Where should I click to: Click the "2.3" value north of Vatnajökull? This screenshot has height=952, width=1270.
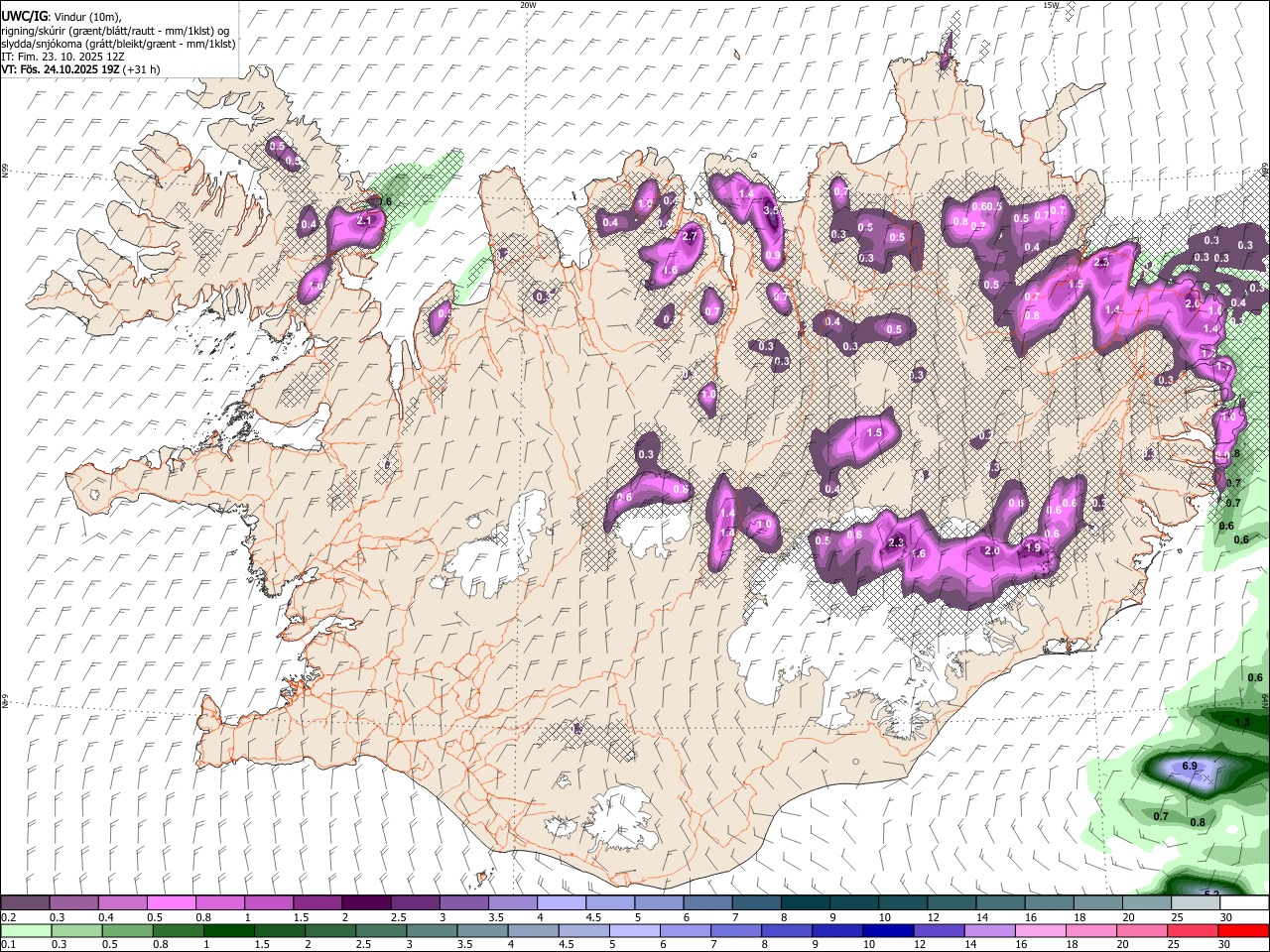897,542
